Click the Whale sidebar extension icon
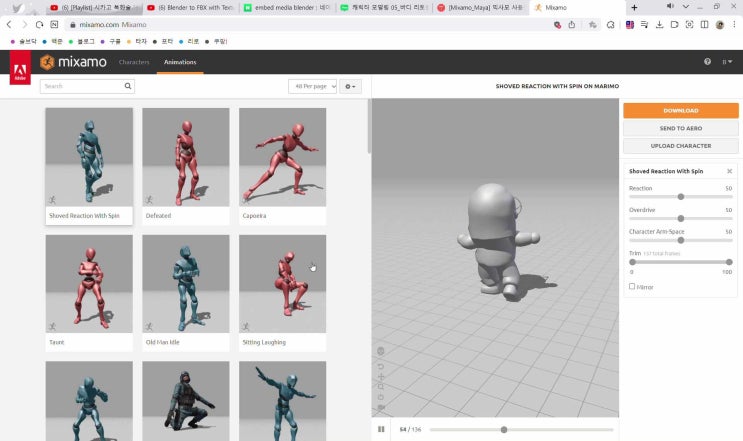 [x=610, y=25]
